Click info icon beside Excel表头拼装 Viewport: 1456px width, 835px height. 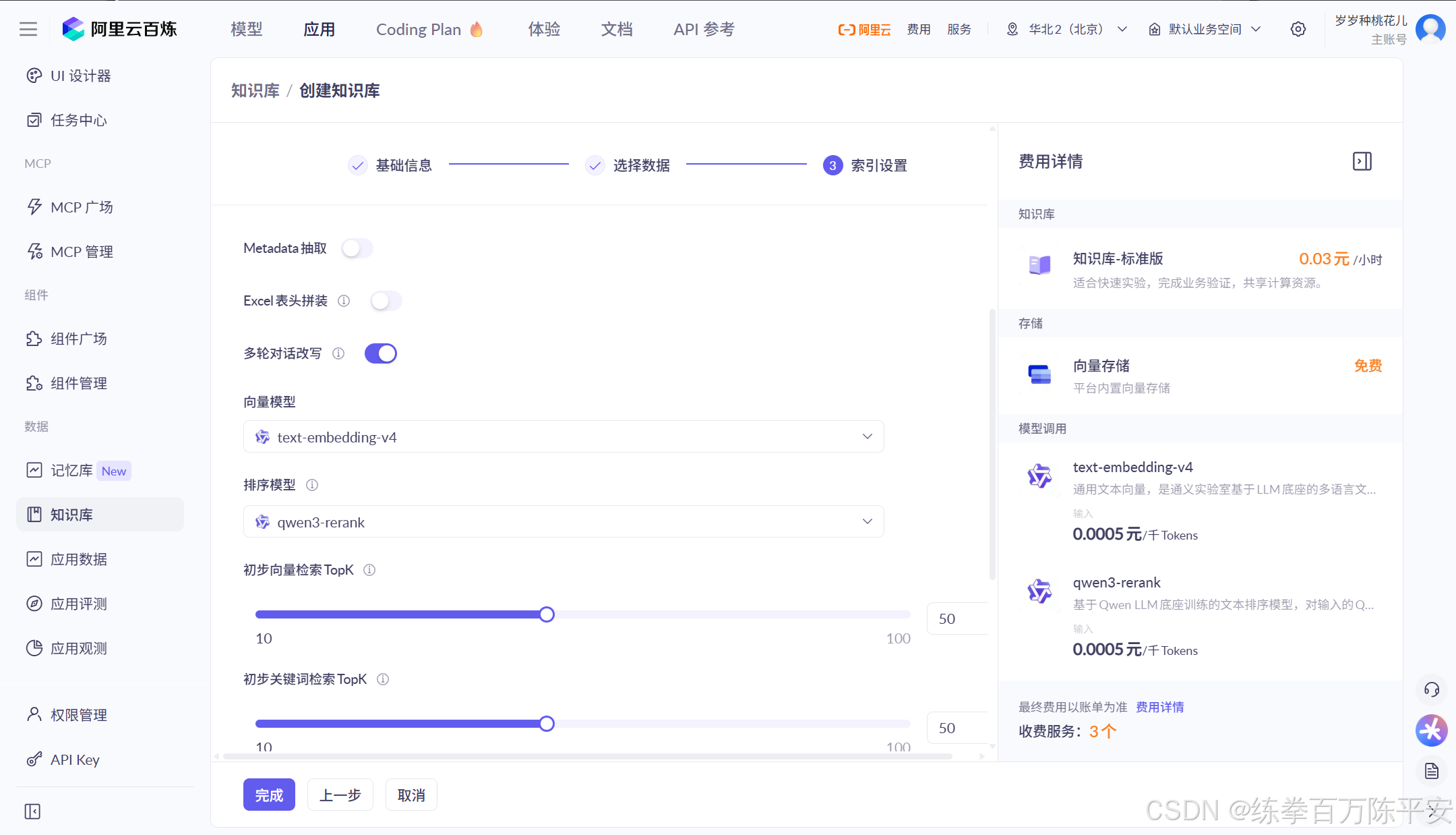[x=344, y=301]
